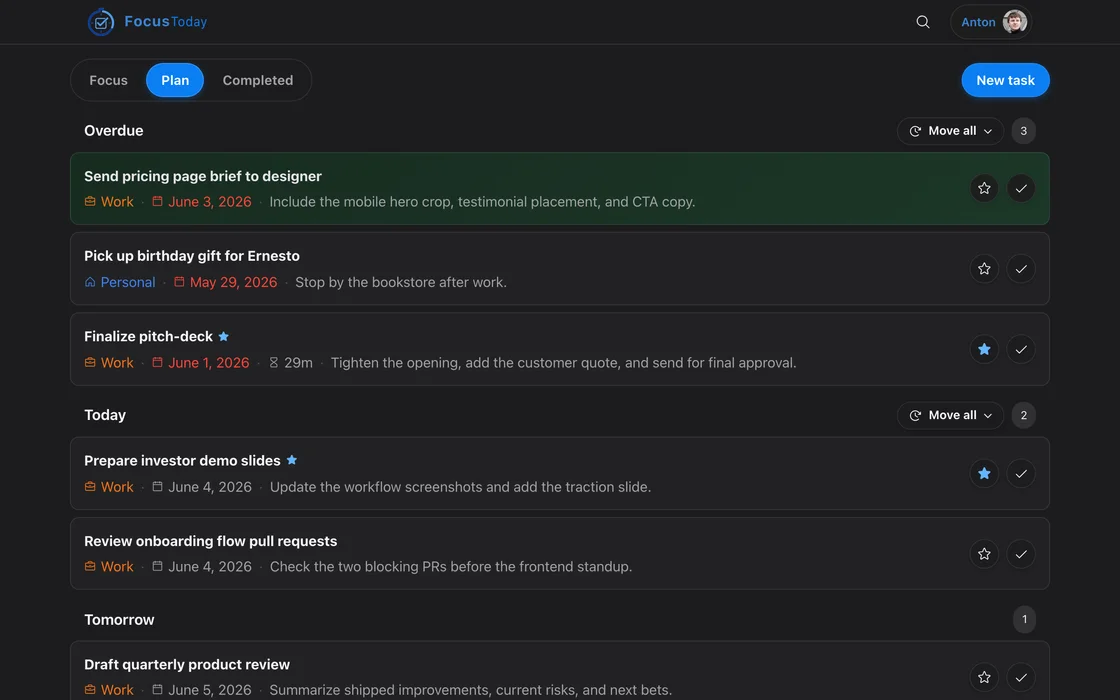The width and height of the screenshot is (1120, 700).
Task: Click inline blue star beside Prepare investor demo title
Action: tap(291, 460)
